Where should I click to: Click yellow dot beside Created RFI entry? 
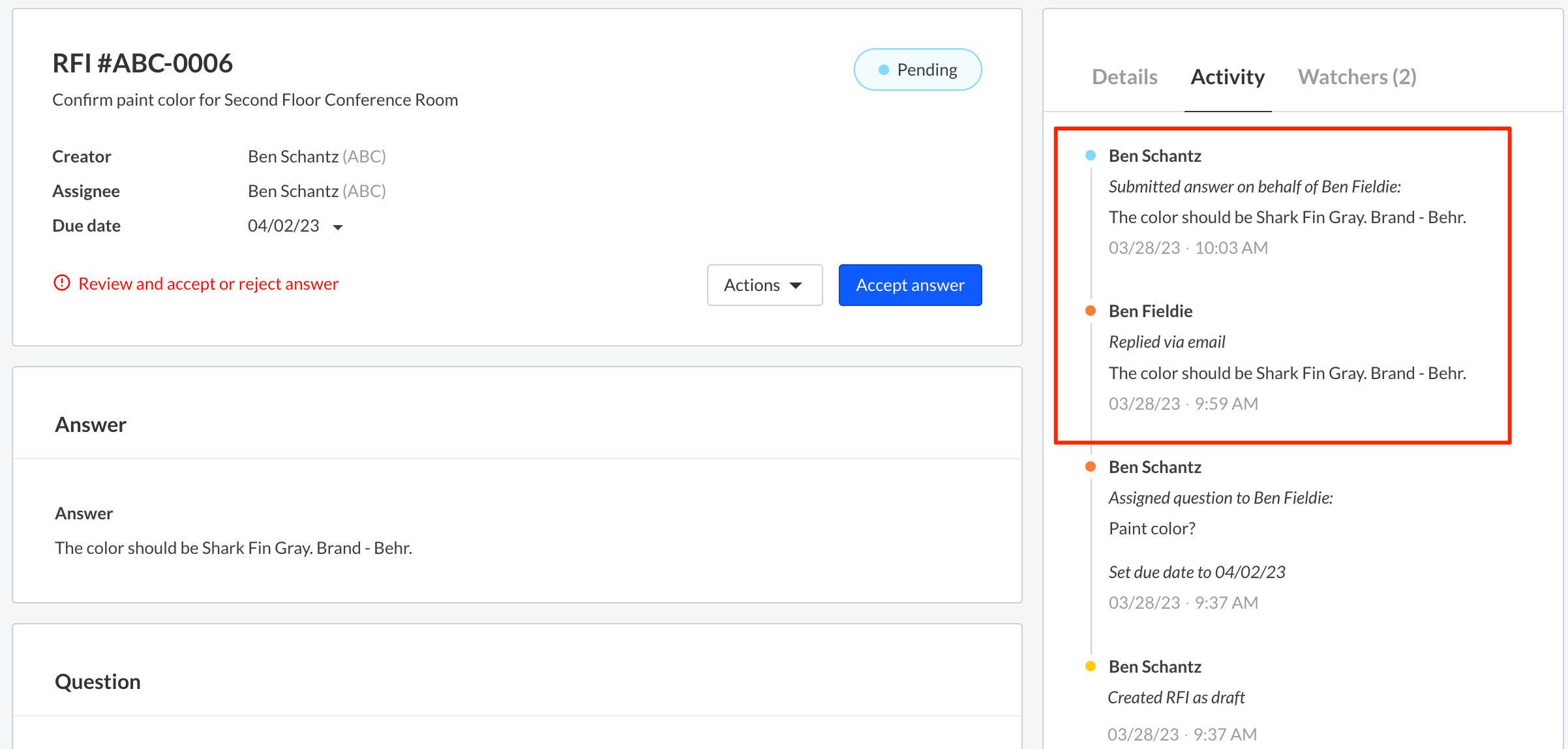[1090, 666]
